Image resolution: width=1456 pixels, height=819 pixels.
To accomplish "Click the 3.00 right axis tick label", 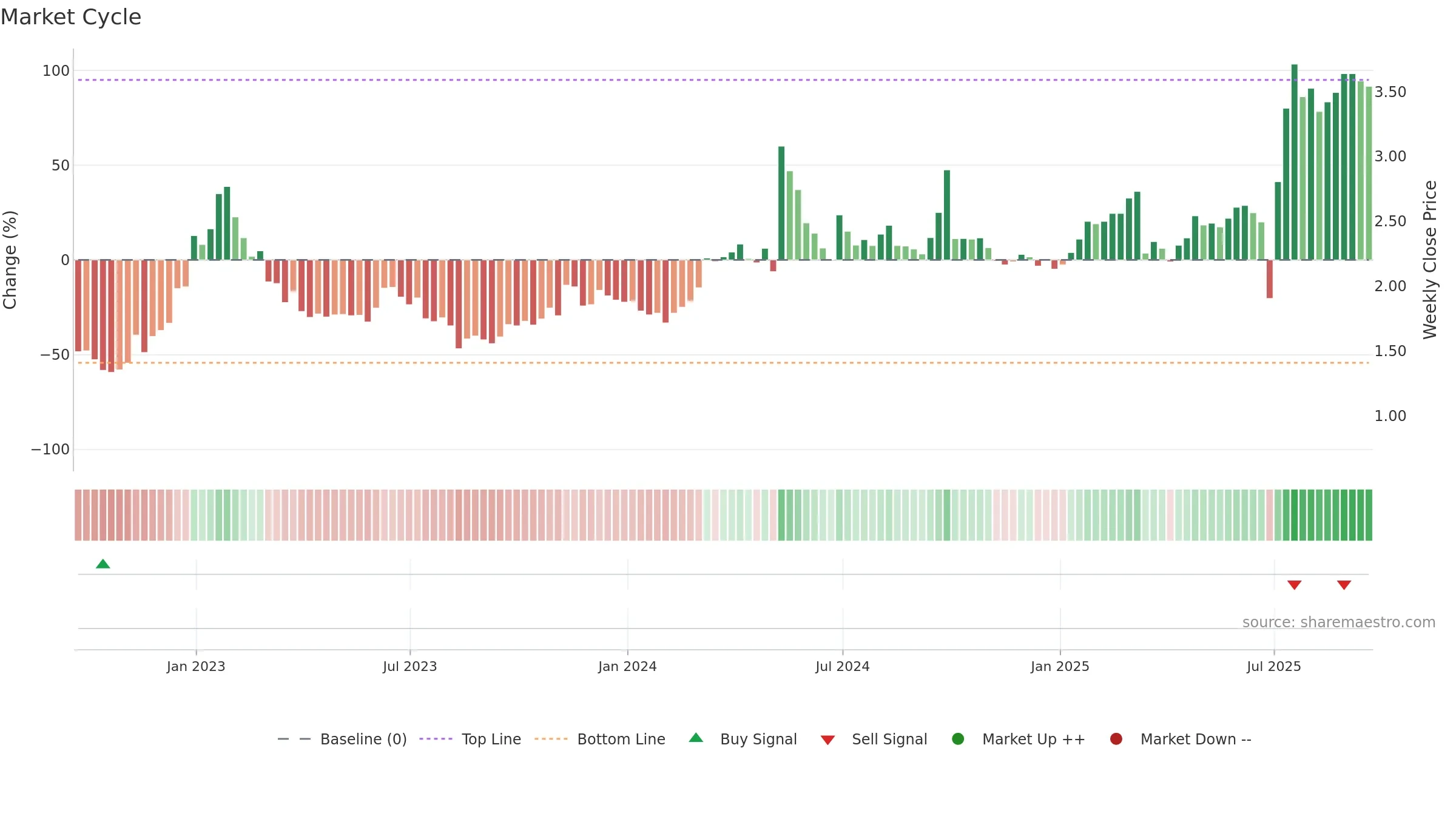I will (1390, 156).
